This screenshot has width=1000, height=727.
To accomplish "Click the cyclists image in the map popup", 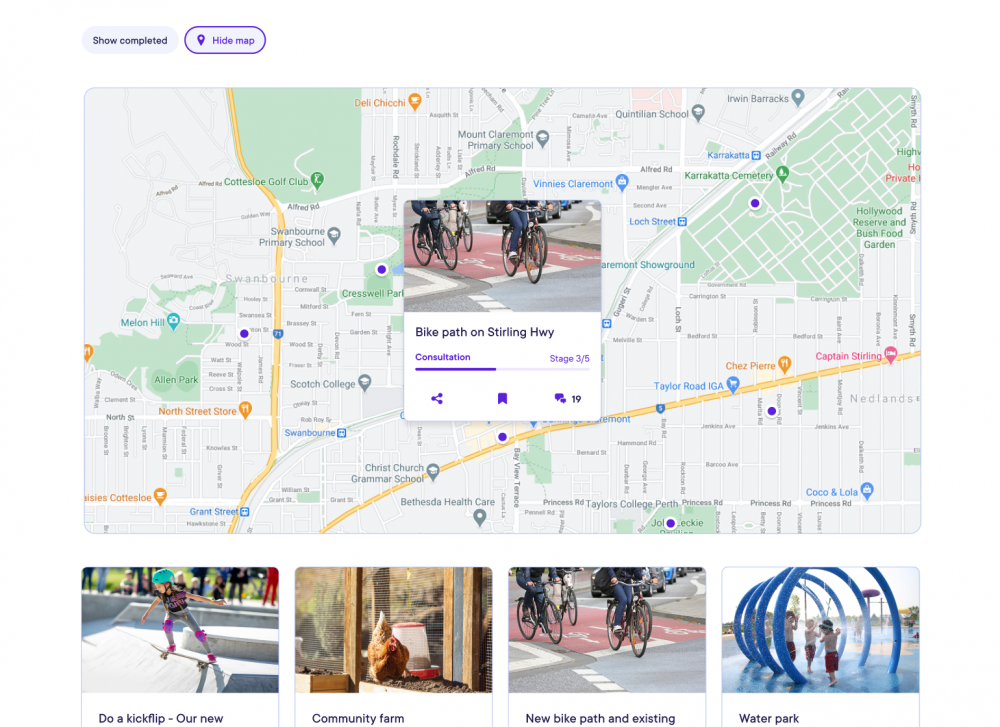I will [503, 251].
